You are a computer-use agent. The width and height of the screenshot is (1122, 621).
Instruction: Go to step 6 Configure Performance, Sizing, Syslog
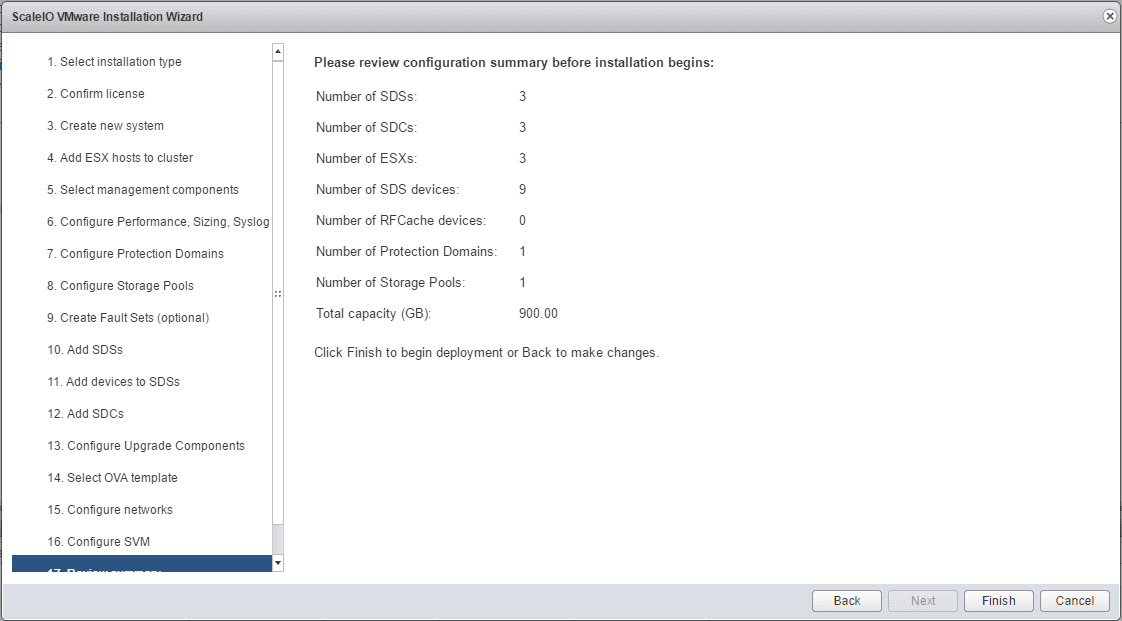pyautogui.click(x=158, y=222)
